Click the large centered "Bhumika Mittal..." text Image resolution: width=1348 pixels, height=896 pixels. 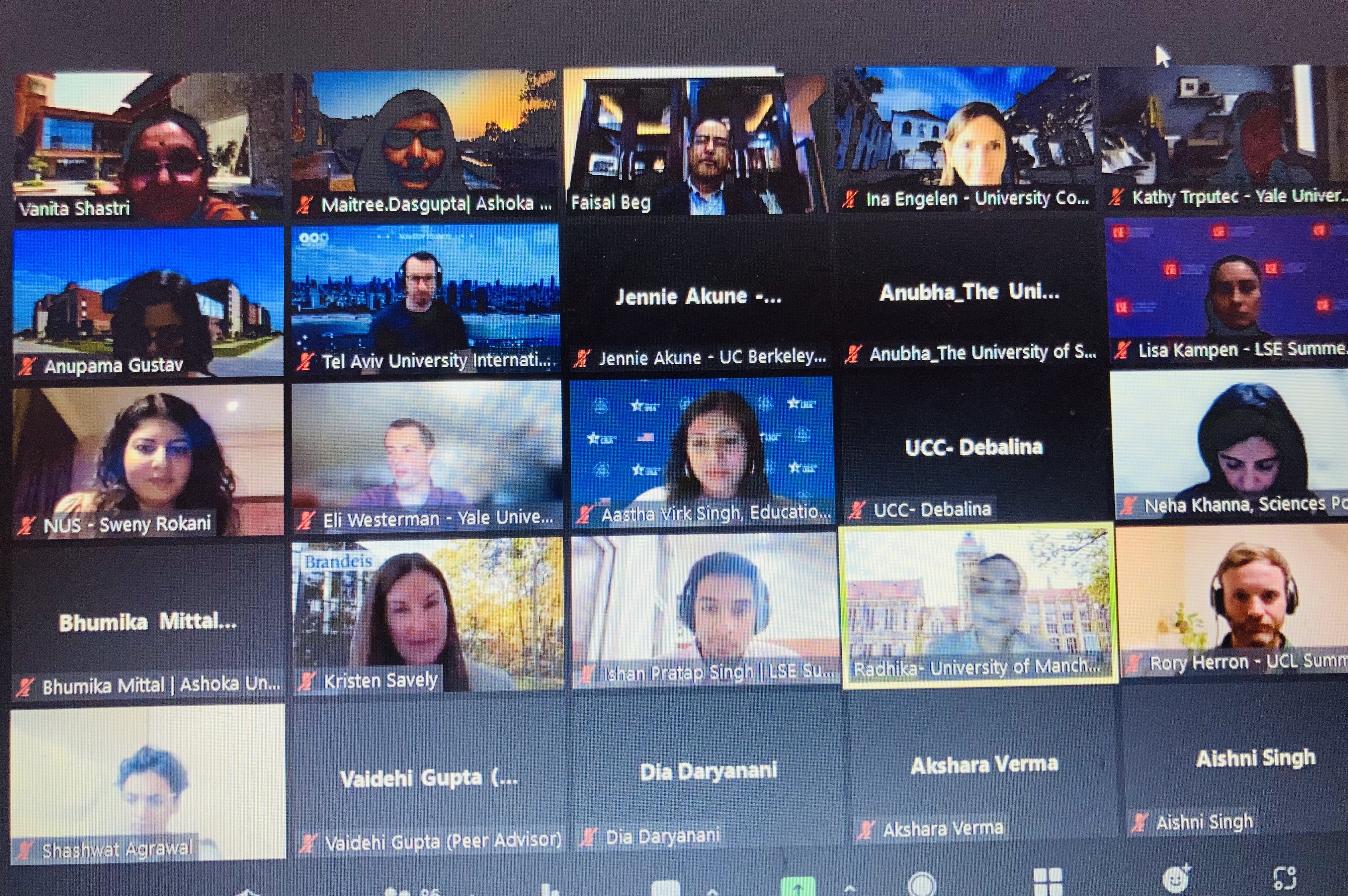tap(148, 622)
